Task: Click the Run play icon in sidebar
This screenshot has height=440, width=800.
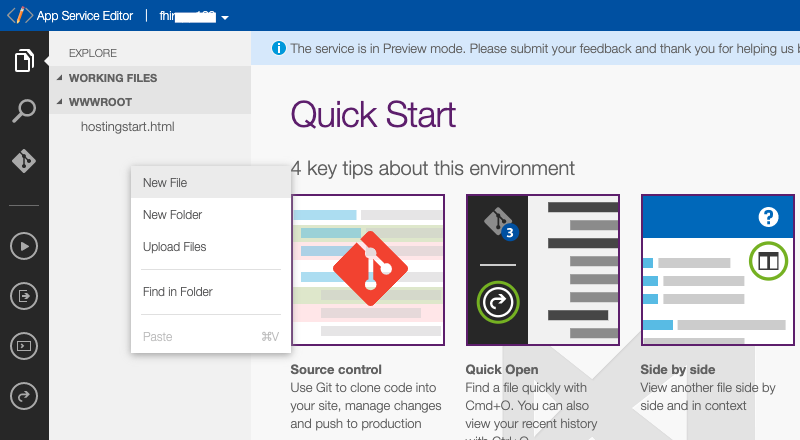Action: click(24, 246)
